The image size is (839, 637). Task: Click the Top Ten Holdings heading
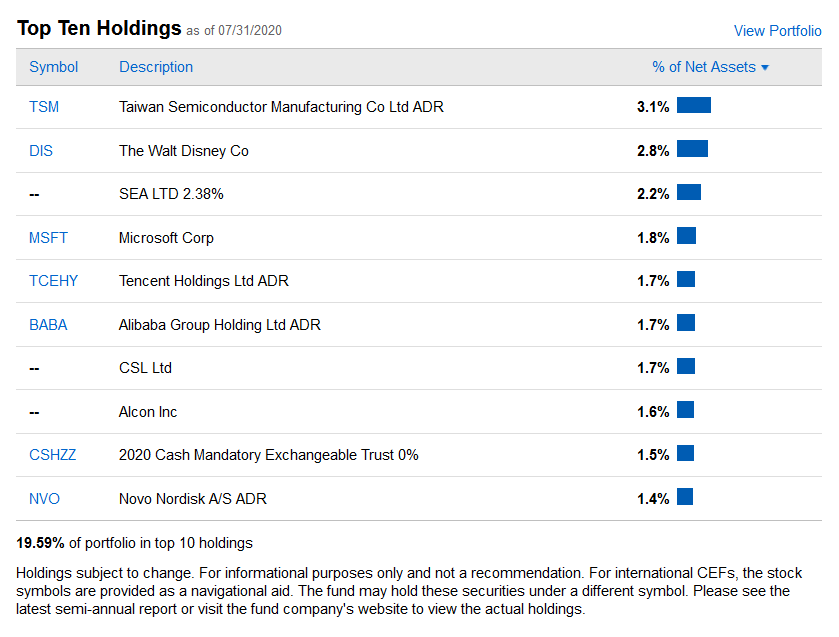pos(99,28)
